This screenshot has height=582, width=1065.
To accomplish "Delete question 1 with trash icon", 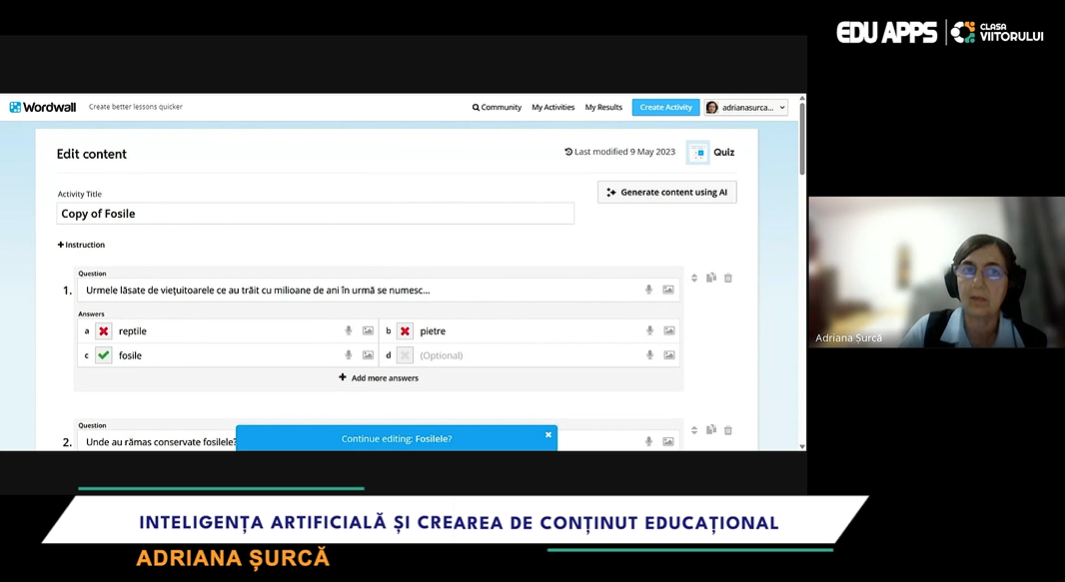I will (728, 278).
